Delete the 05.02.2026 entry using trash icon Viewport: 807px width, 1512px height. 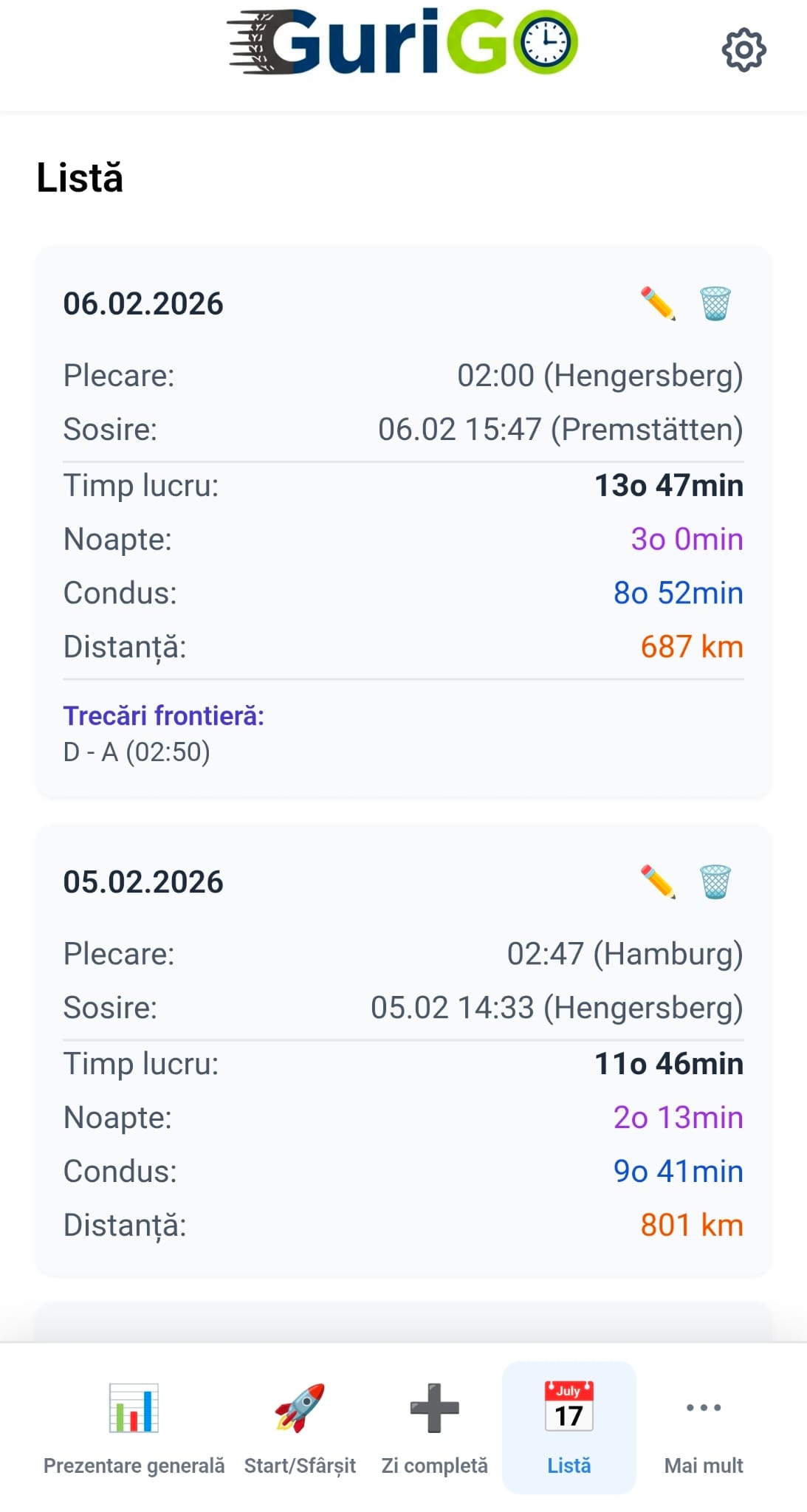coord(715,882)
